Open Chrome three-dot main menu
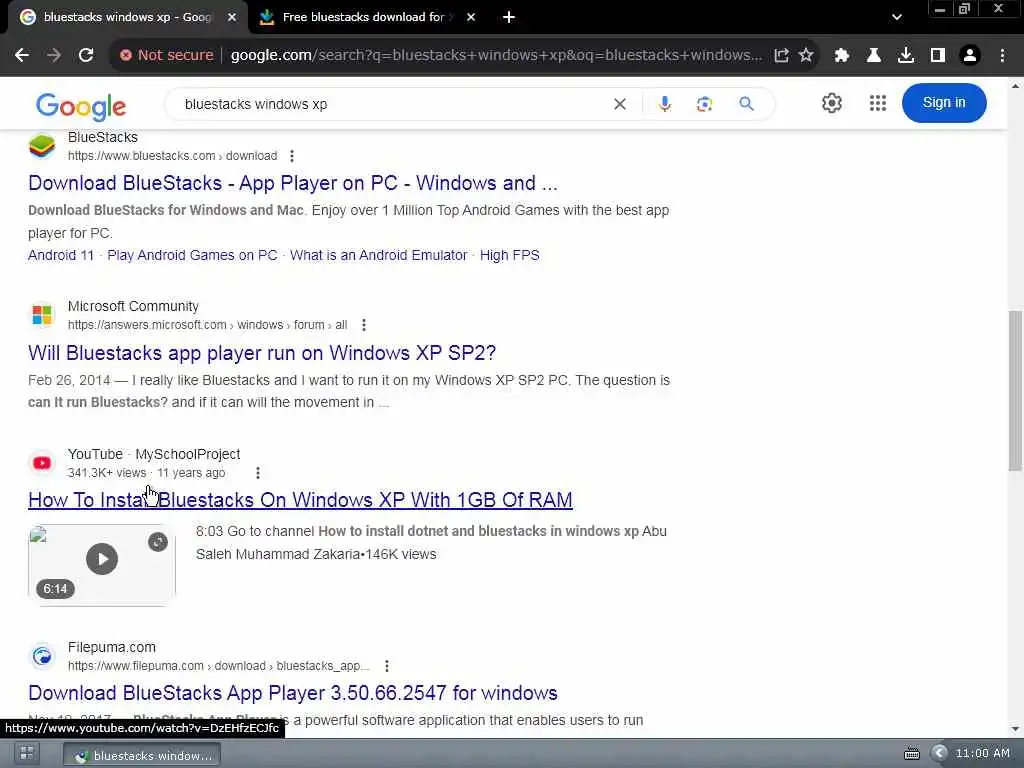This screenshot has width=1024, height=768. 1002,56
